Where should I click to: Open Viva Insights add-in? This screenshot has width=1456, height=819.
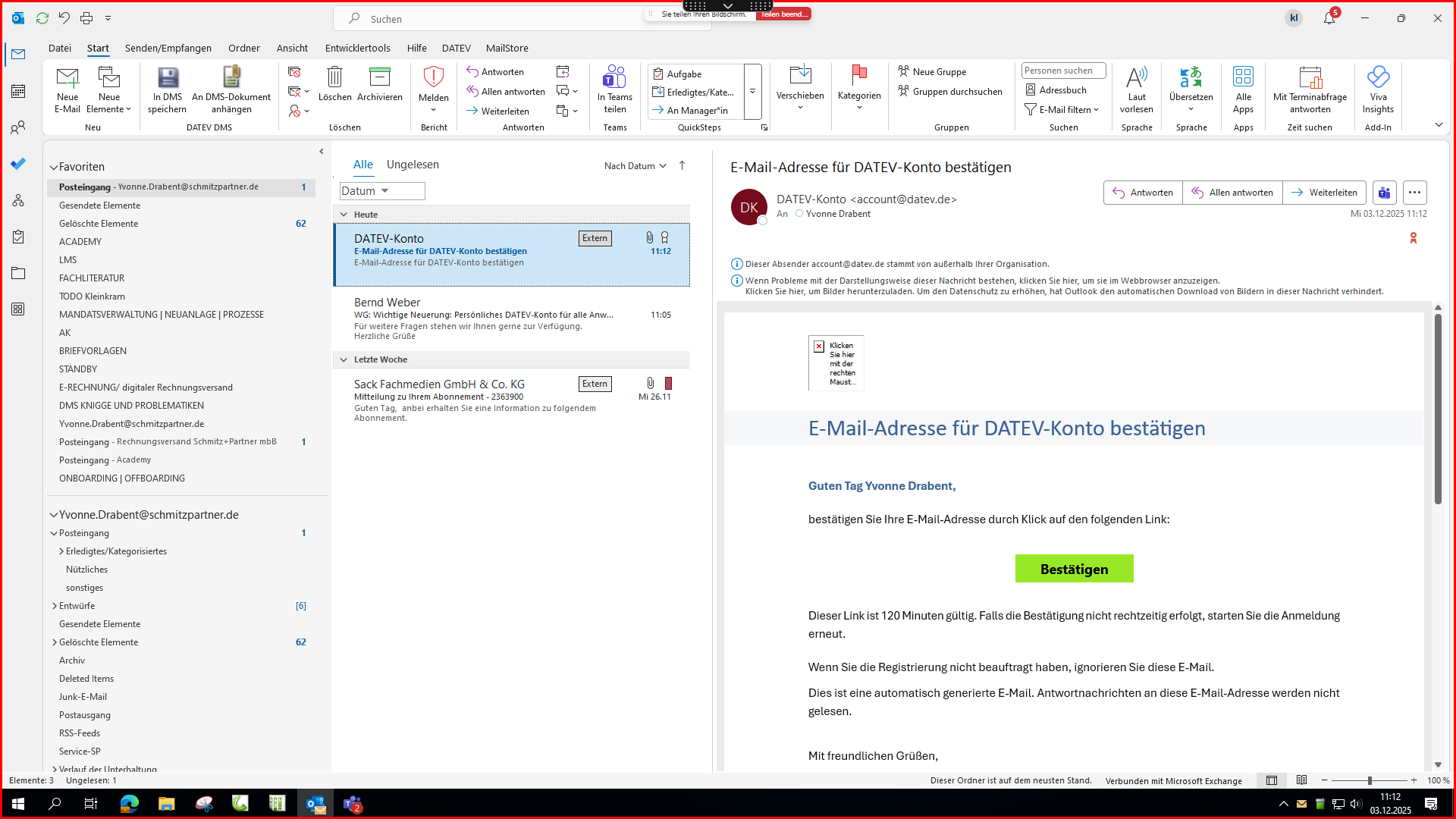pyautogui.click(x=1377, y=77)
